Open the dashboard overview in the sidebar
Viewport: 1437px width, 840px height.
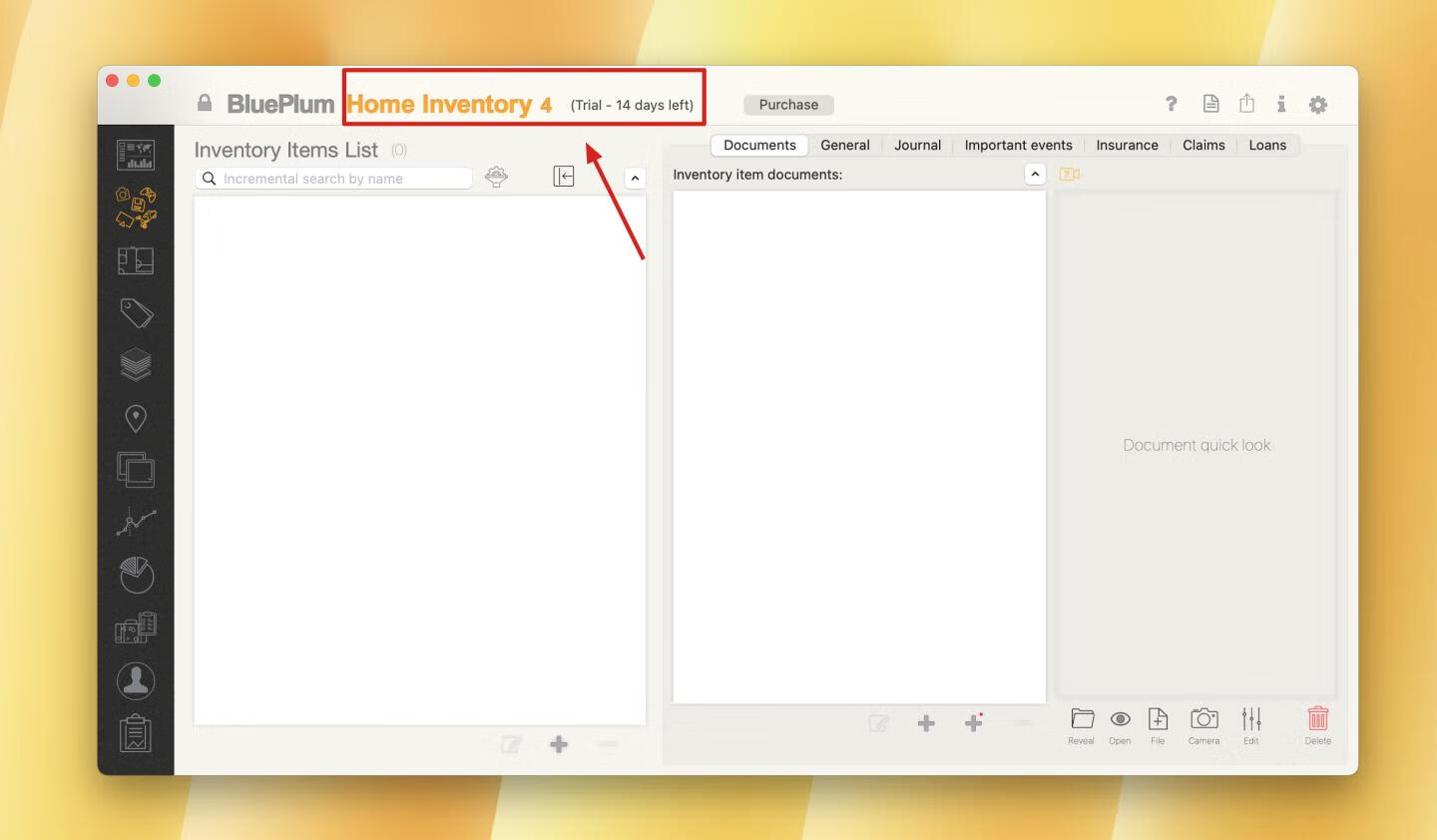coord(136,155)
